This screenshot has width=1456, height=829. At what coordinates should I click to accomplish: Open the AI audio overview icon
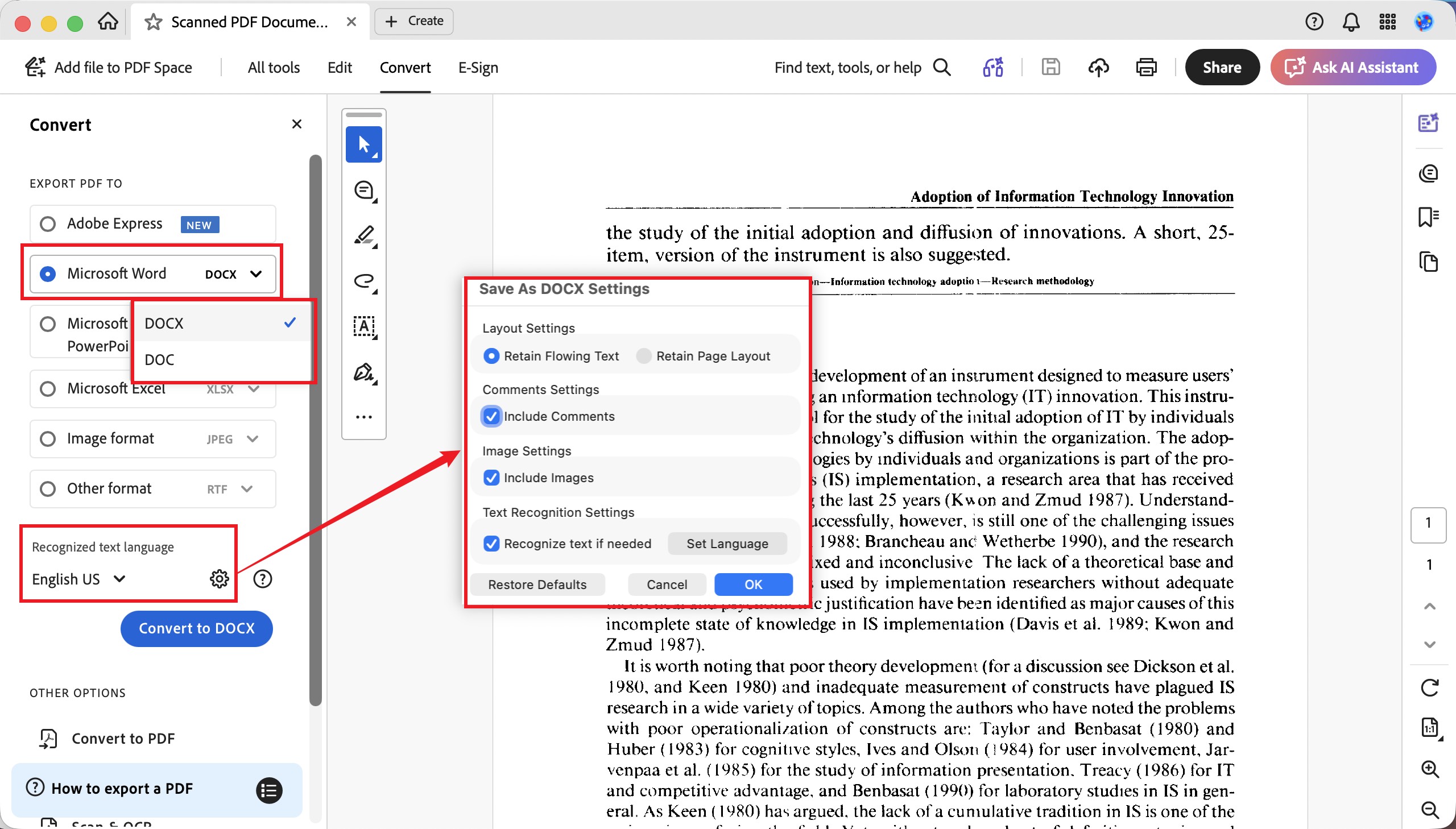click(x=993, y=67)
